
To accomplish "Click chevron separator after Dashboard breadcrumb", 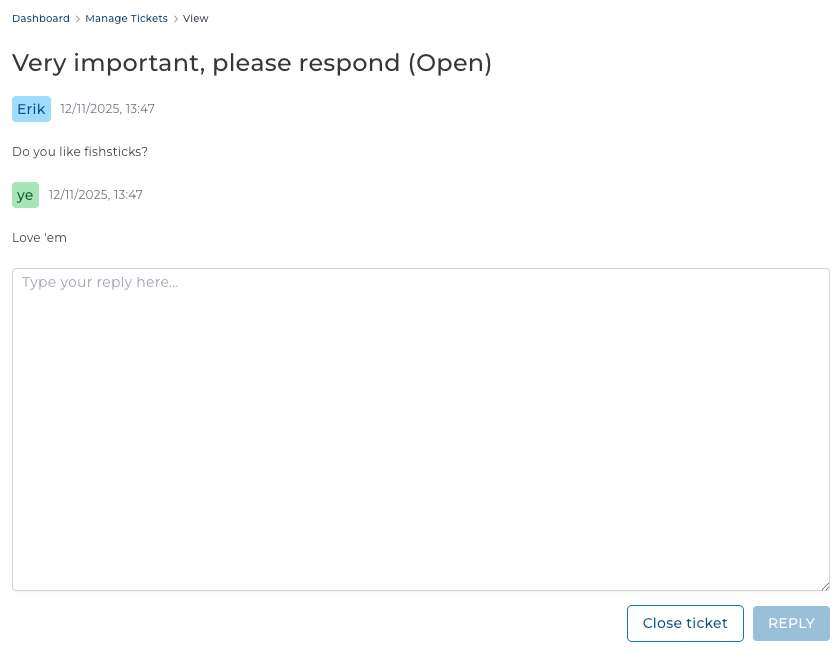I will (x=78, y=19).
